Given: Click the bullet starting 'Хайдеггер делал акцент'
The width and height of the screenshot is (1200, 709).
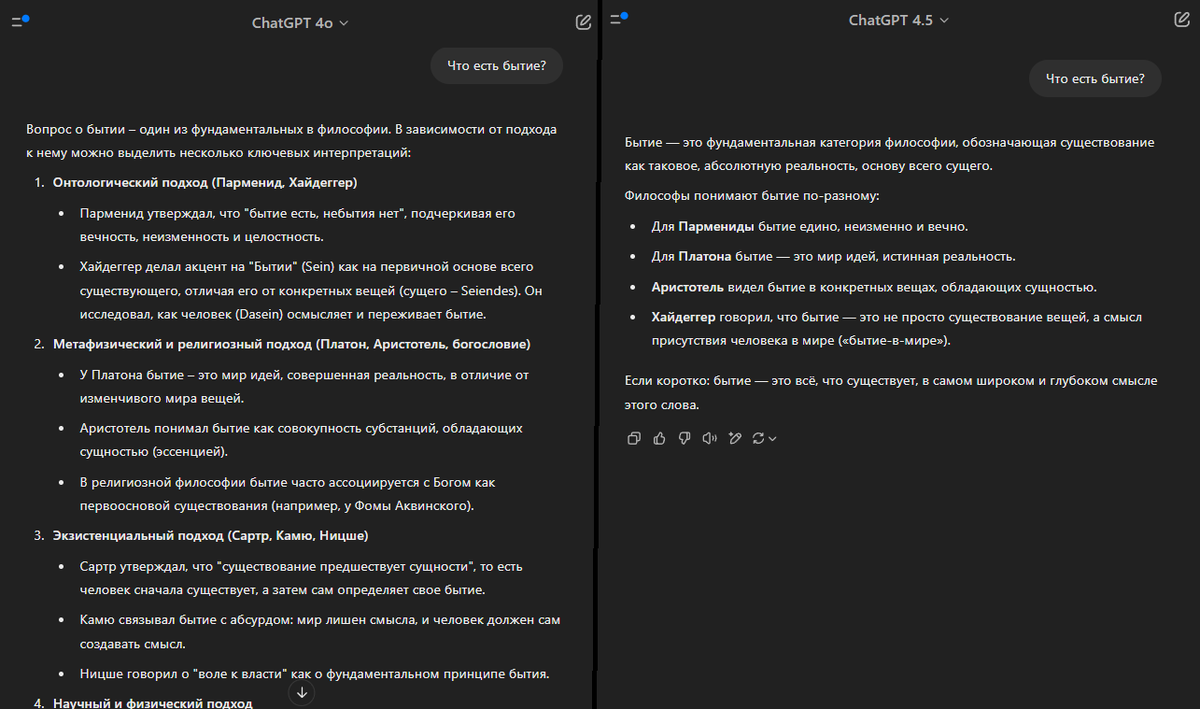Looking at the screenshot, I should [x=313, y=291].
